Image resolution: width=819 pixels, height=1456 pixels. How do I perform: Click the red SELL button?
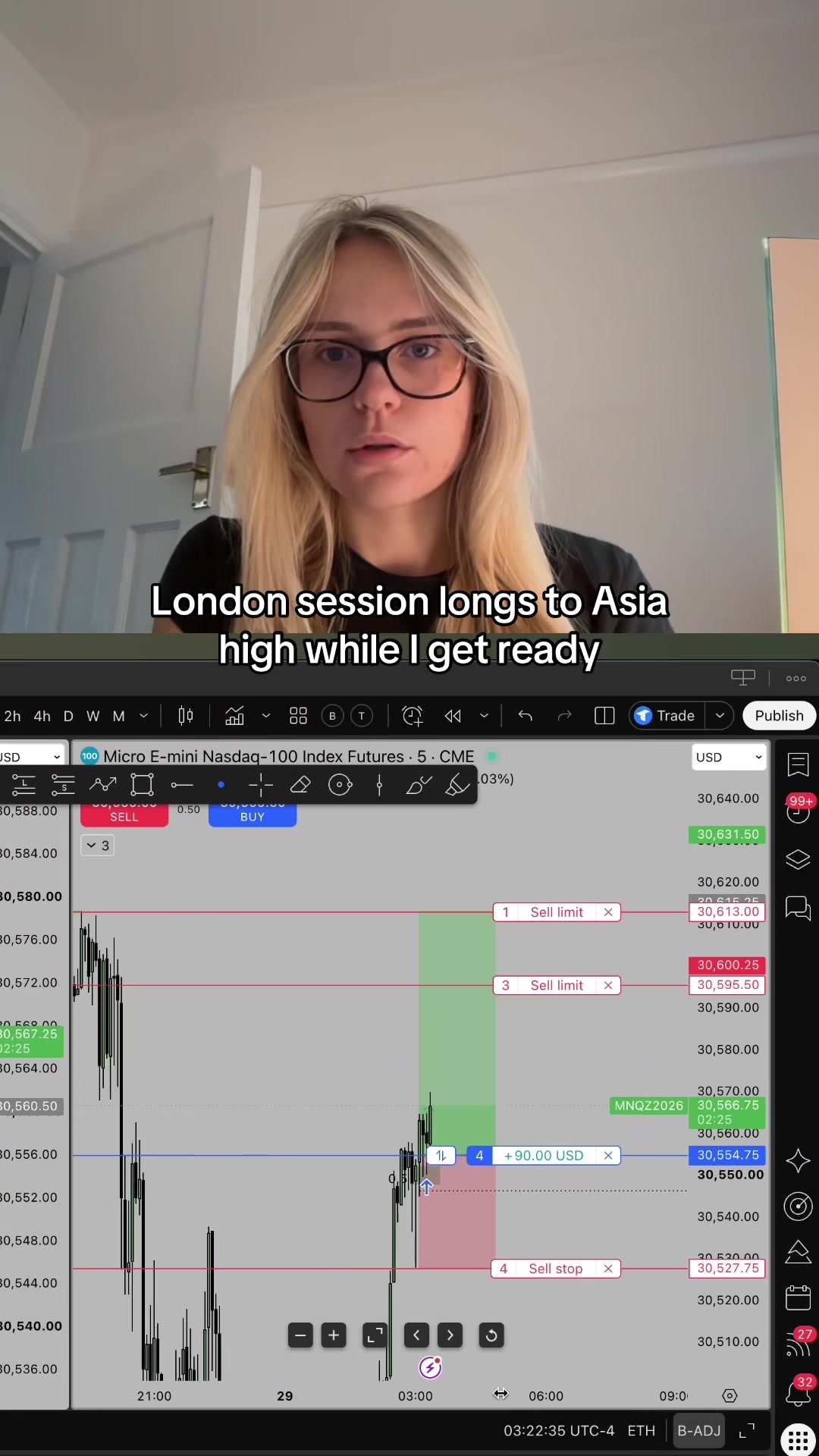[124, 814]
